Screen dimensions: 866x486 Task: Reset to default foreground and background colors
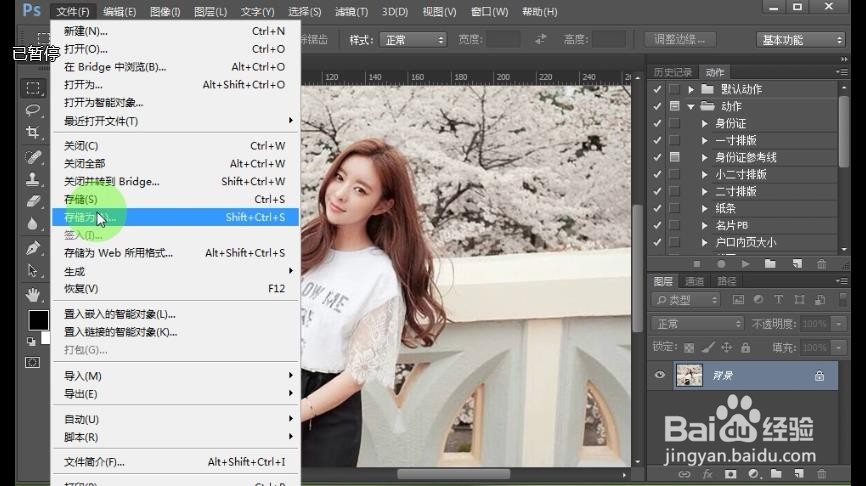click(31, 341)
